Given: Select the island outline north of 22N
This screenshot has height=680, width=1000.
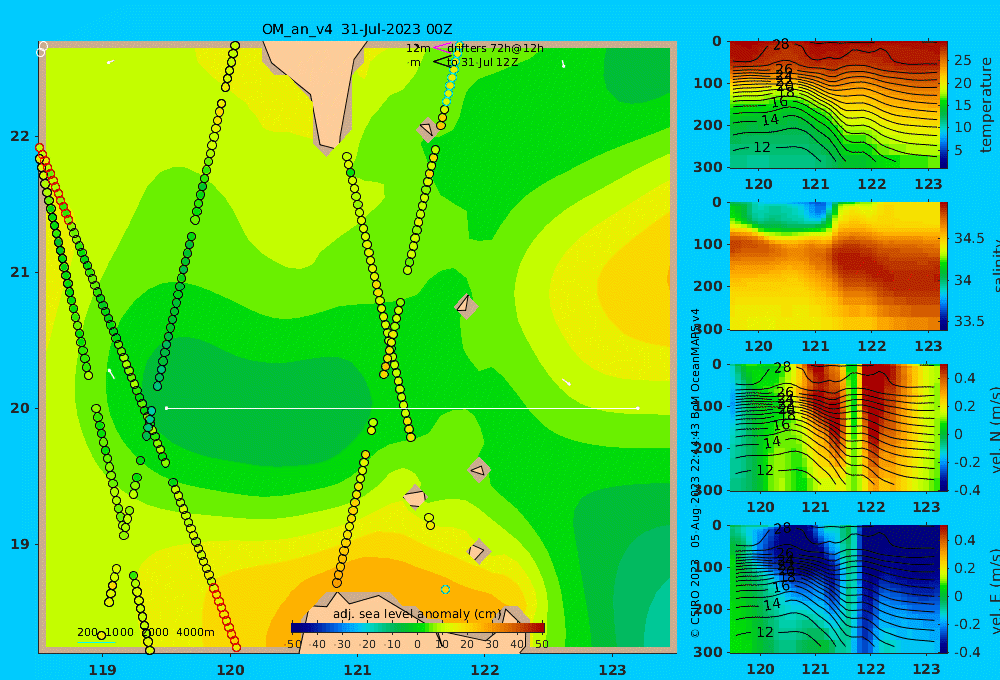Looking at the screenshot, I should coord(427,129).
